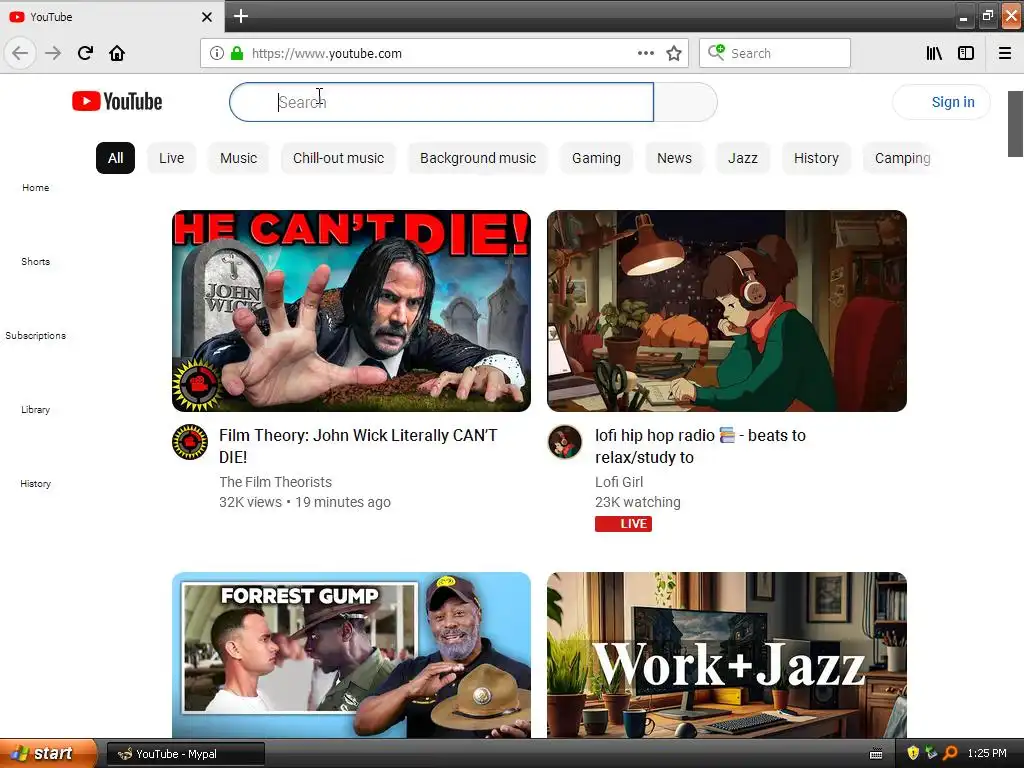Bookmark this page with the star icon
Image resolution: width=1024 pixels, height=768 pixels.
[674, 53]
